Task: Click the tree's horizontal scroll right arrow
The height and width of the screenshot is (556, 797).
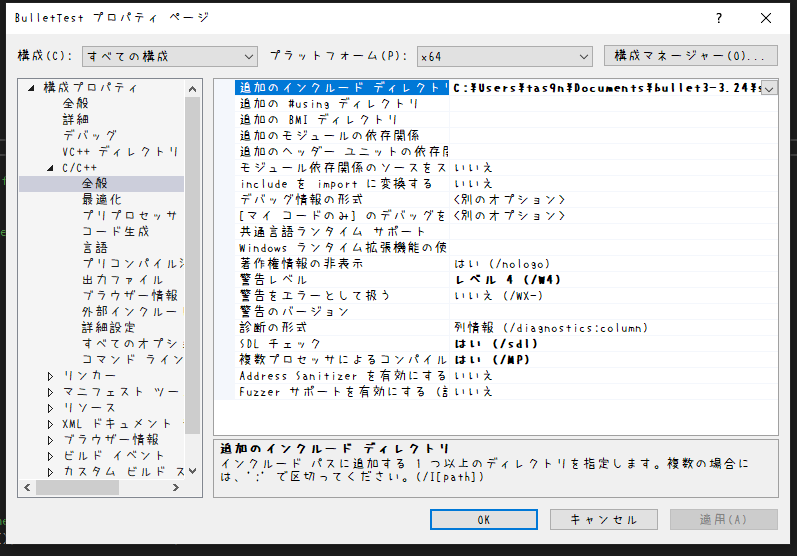Action: pyautogui.click(x=176, y=487)
